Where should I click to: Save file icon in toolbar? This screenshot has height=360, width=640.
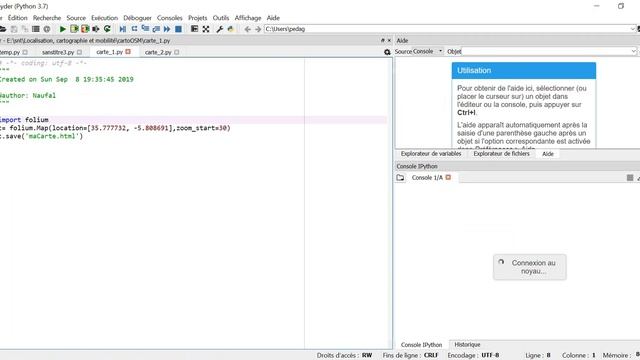14,29
